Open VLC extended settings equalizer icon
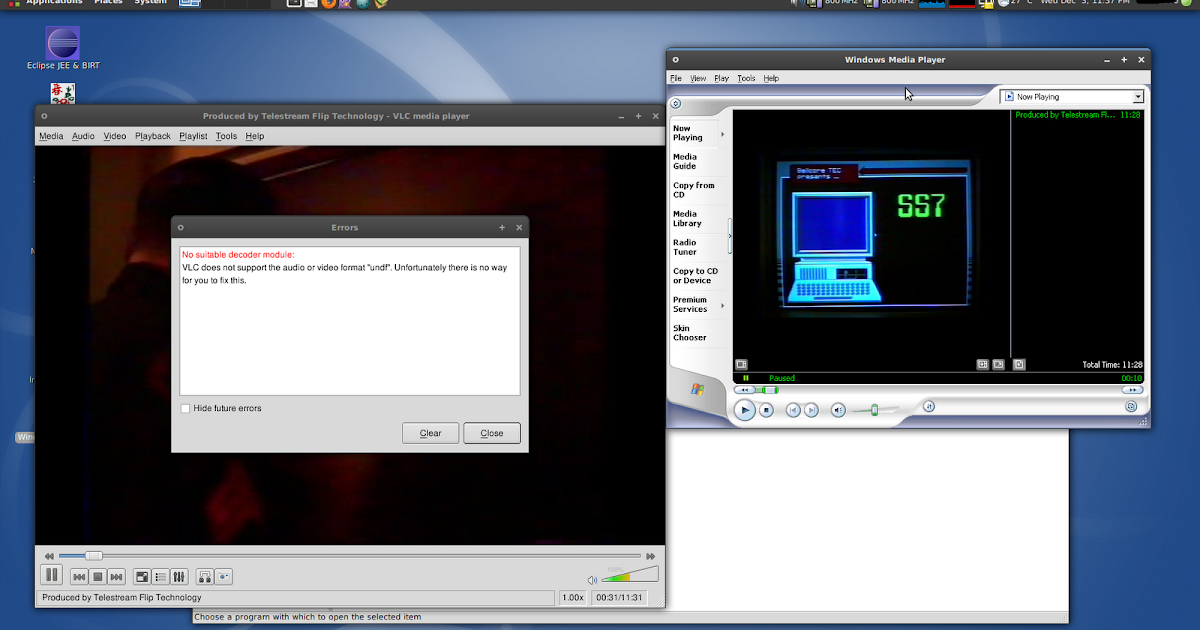1200x630 pixels. (179, 577)
